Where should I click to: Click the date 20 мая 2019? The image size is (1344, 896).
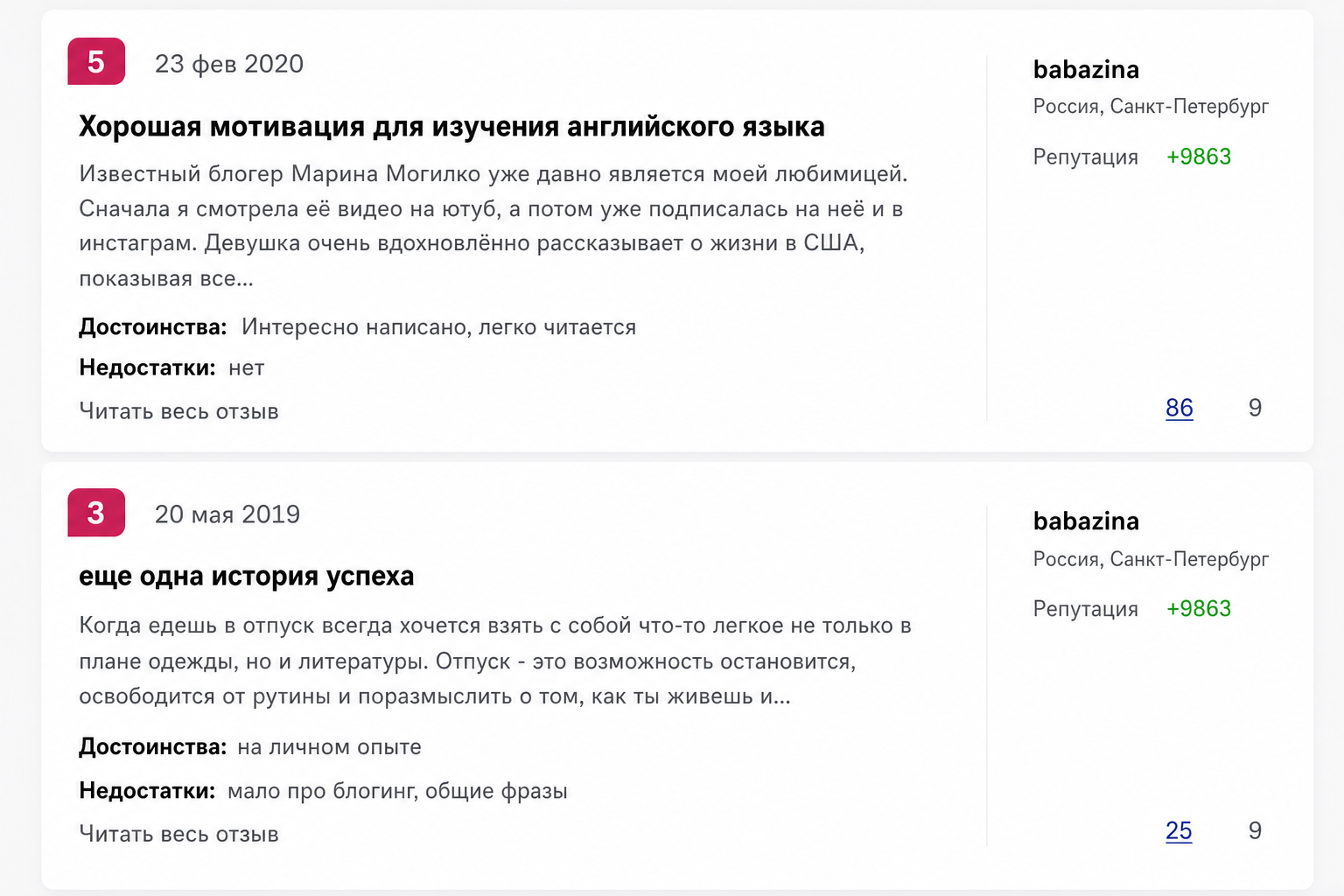(227, 514)
